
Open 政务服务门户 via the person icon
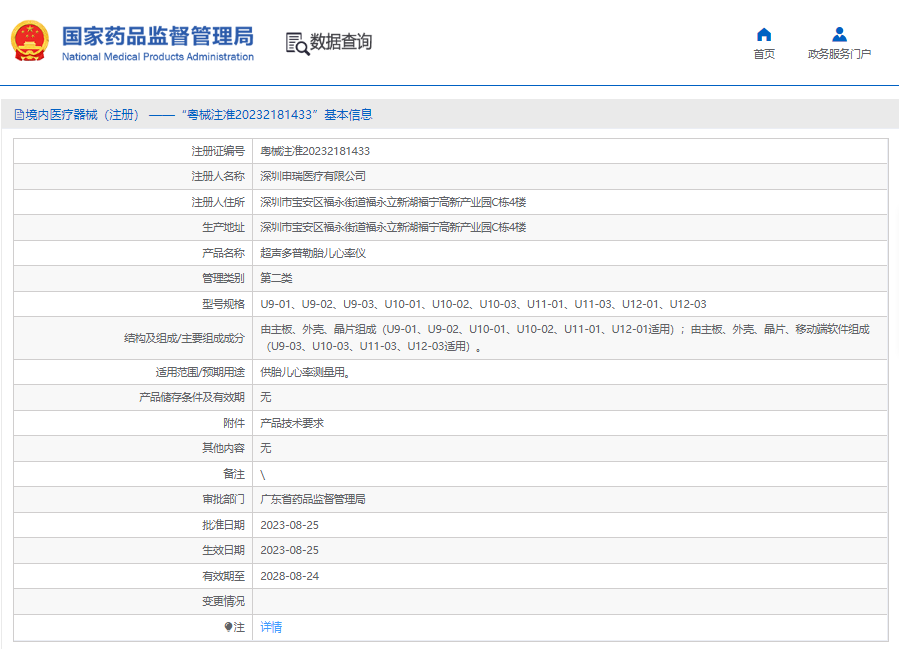(x=839, y=34)
